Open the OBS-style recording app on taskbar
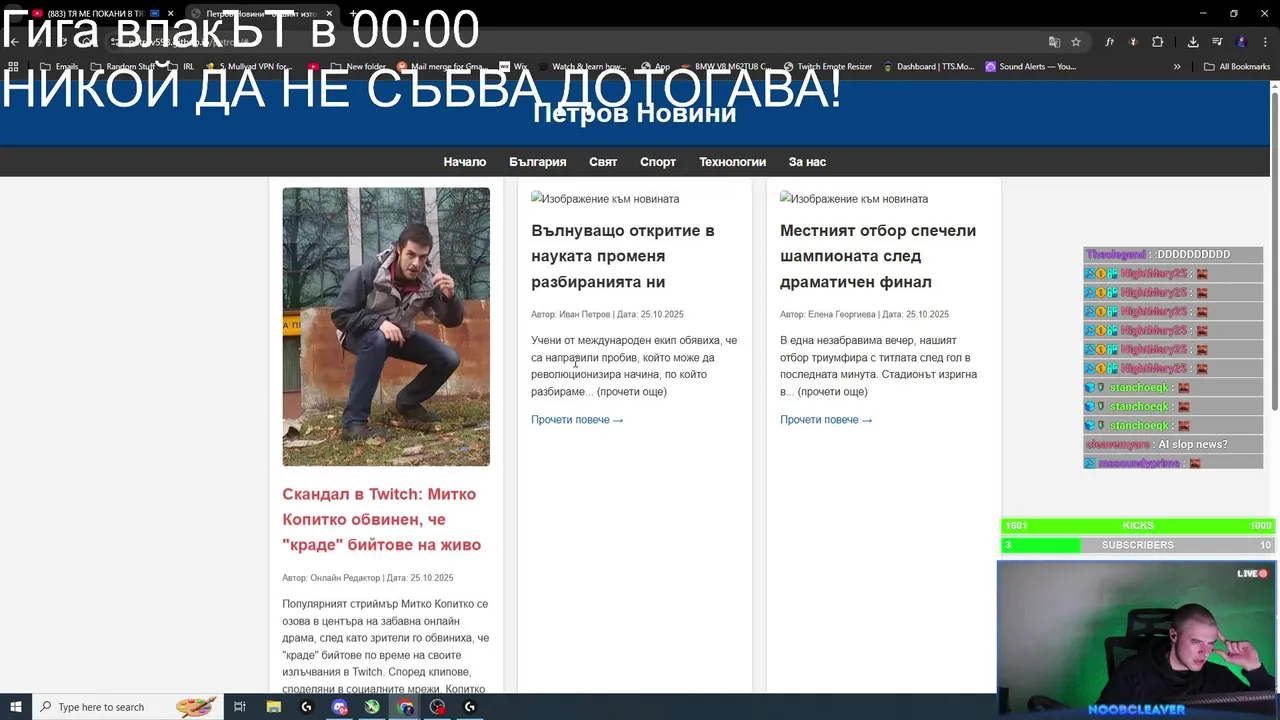The width and height of the screenshot is (1280, 720). coord(438,707)
